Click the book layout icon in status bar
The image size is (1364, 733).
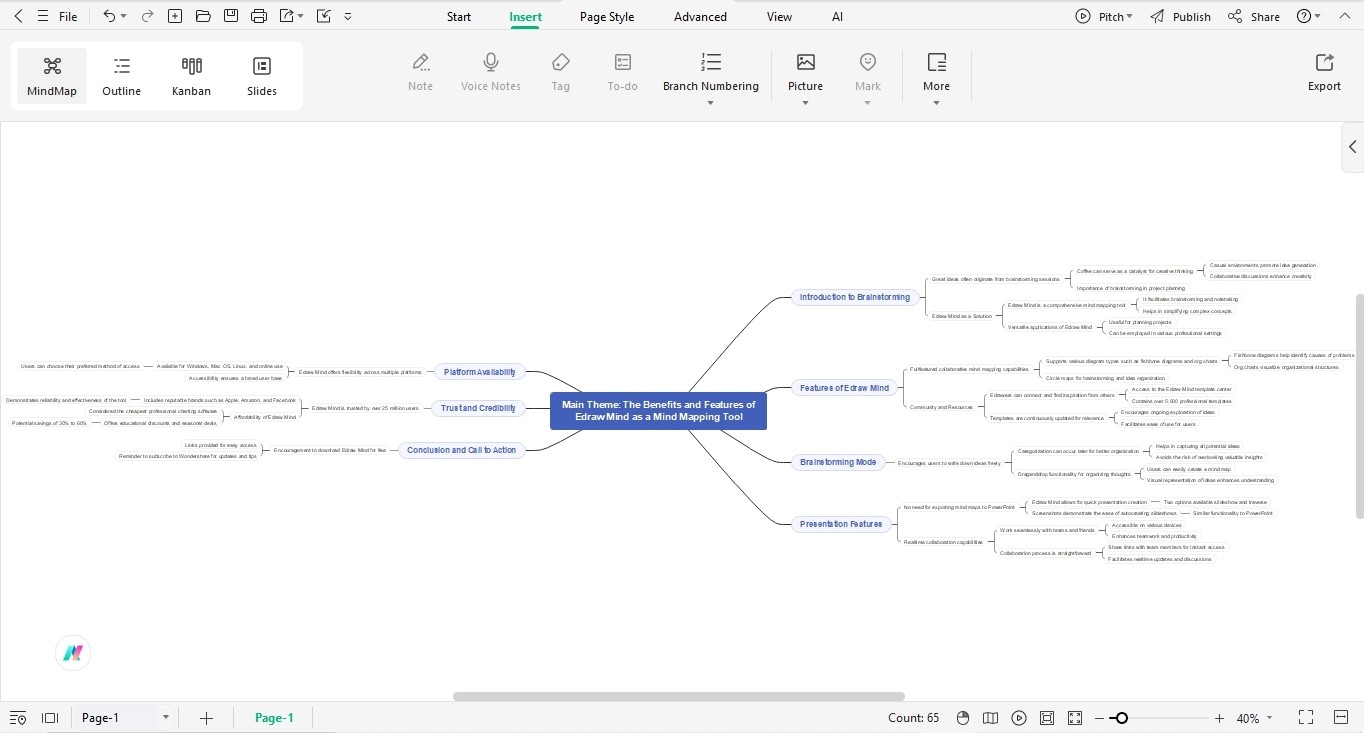coord(991,718)
